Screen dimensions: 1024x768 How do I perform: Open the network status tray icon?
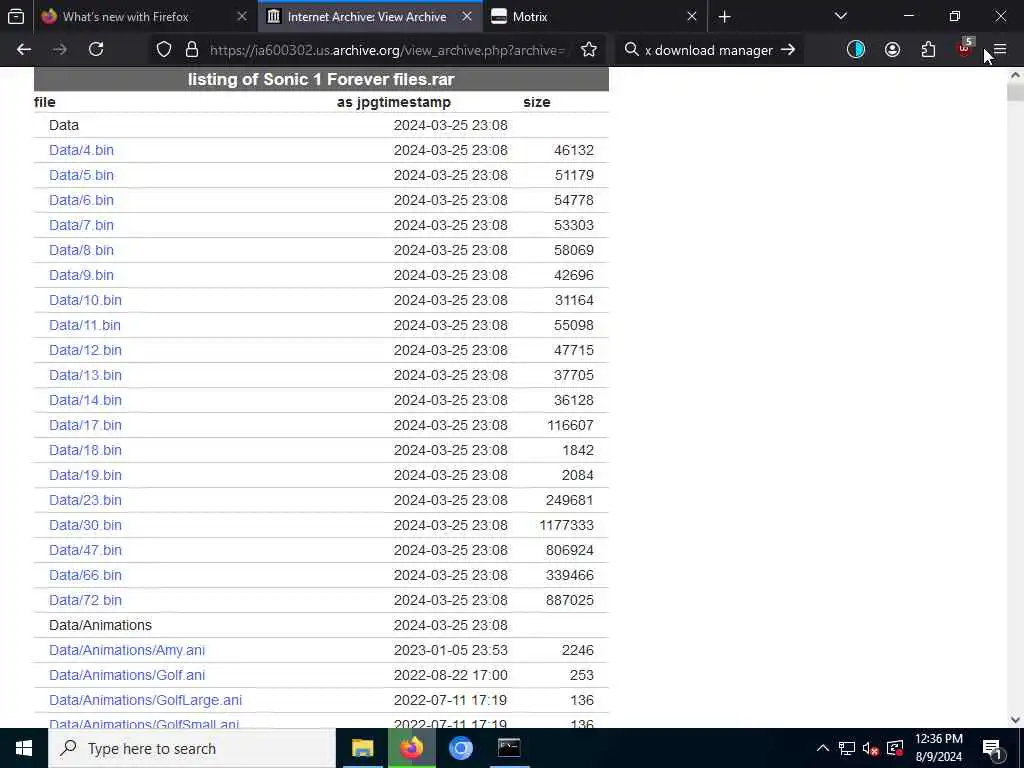tap(847, 748)
